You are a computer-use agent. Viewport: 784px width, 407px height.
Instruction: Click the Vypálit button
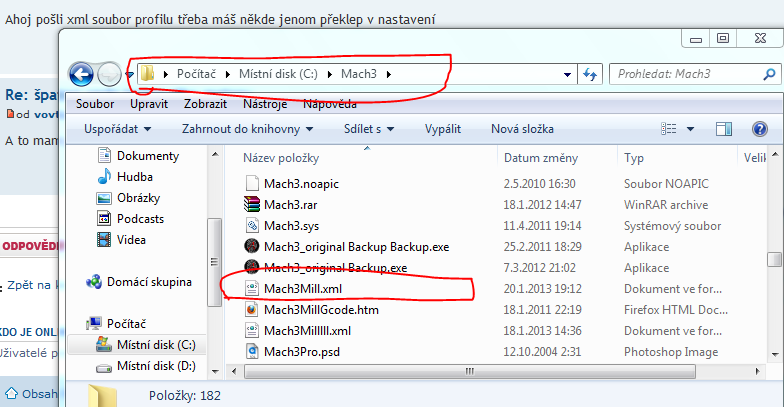pyautogui.click(x=443, y=129)
